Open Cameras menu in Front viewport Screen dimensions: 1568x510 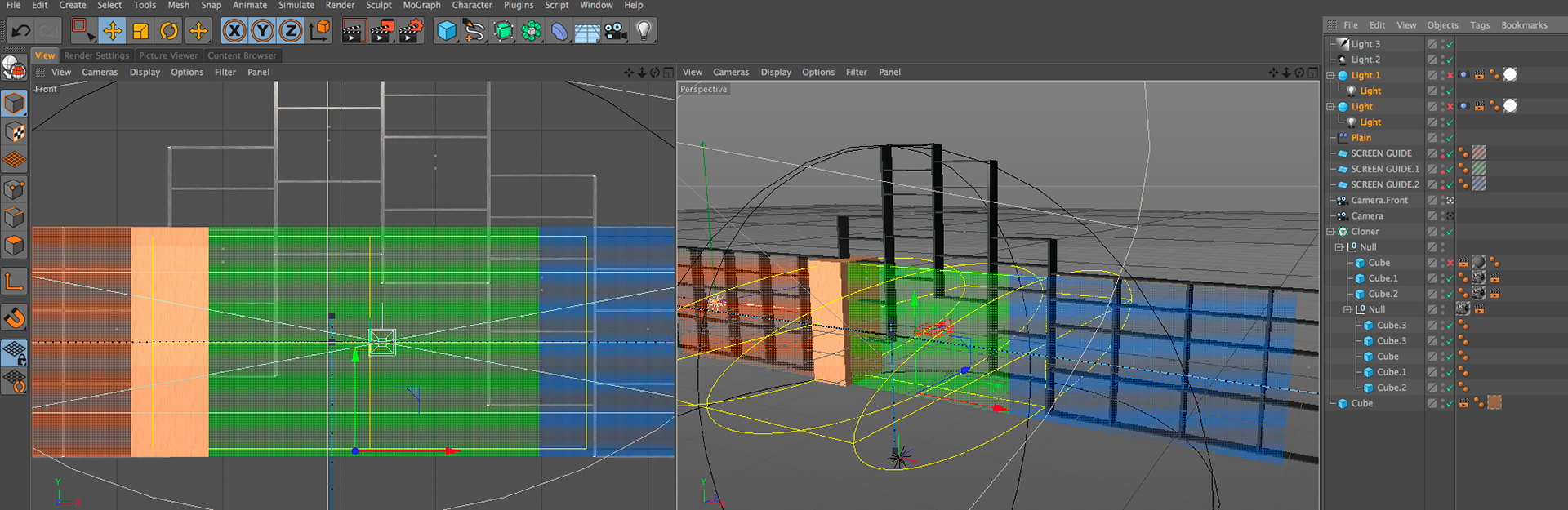click(x=100, y=73)
